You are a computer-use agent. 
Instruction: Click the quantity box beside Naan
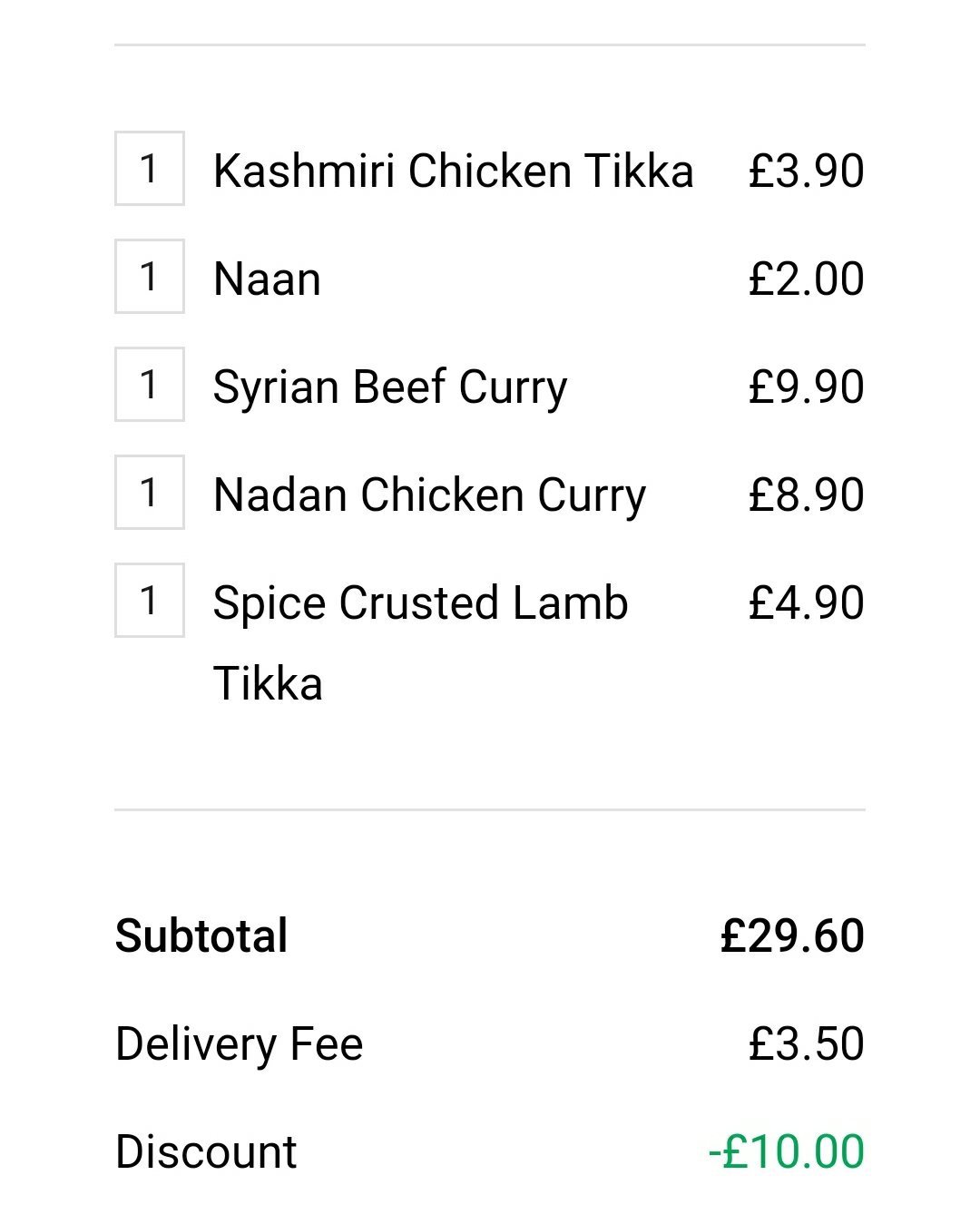(x=150, y=277)
